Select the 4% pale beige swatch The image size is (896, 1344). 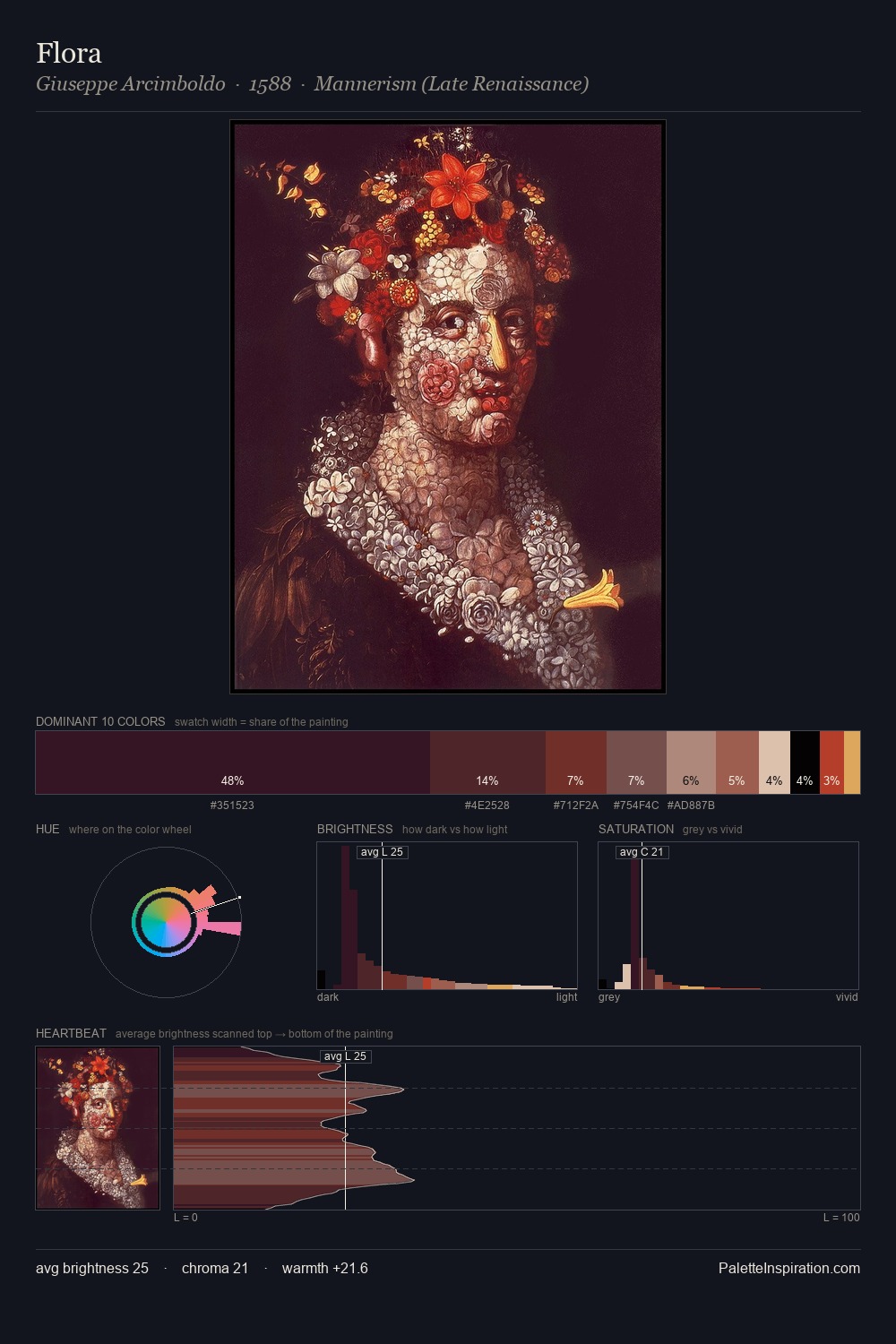(774, 762)
